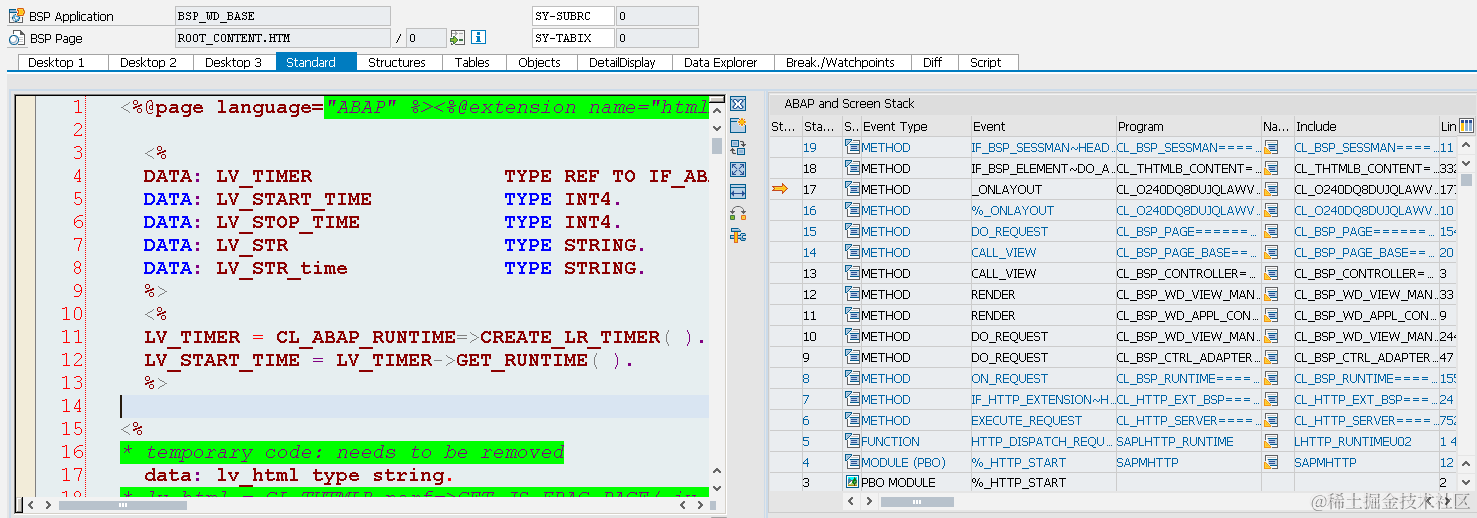The image size is (1477, 518).
Task: Open the stack table layout settings icon
Action: [1467, 126]
